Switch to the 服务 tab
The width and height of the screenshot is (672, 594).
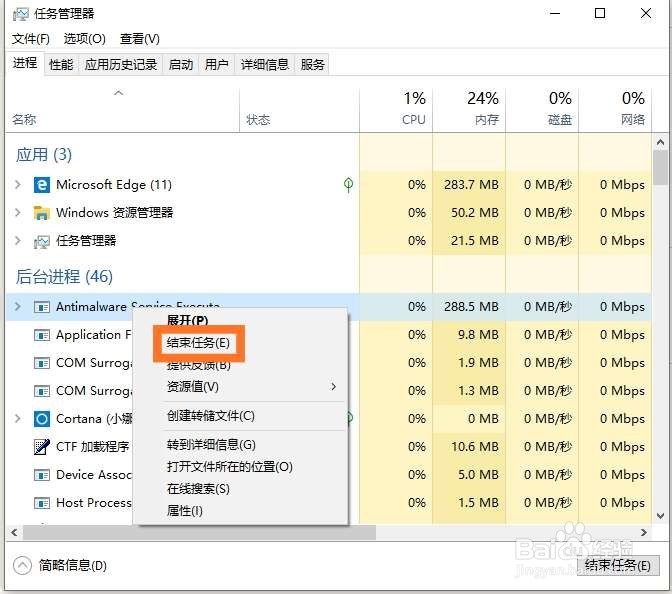312,65
